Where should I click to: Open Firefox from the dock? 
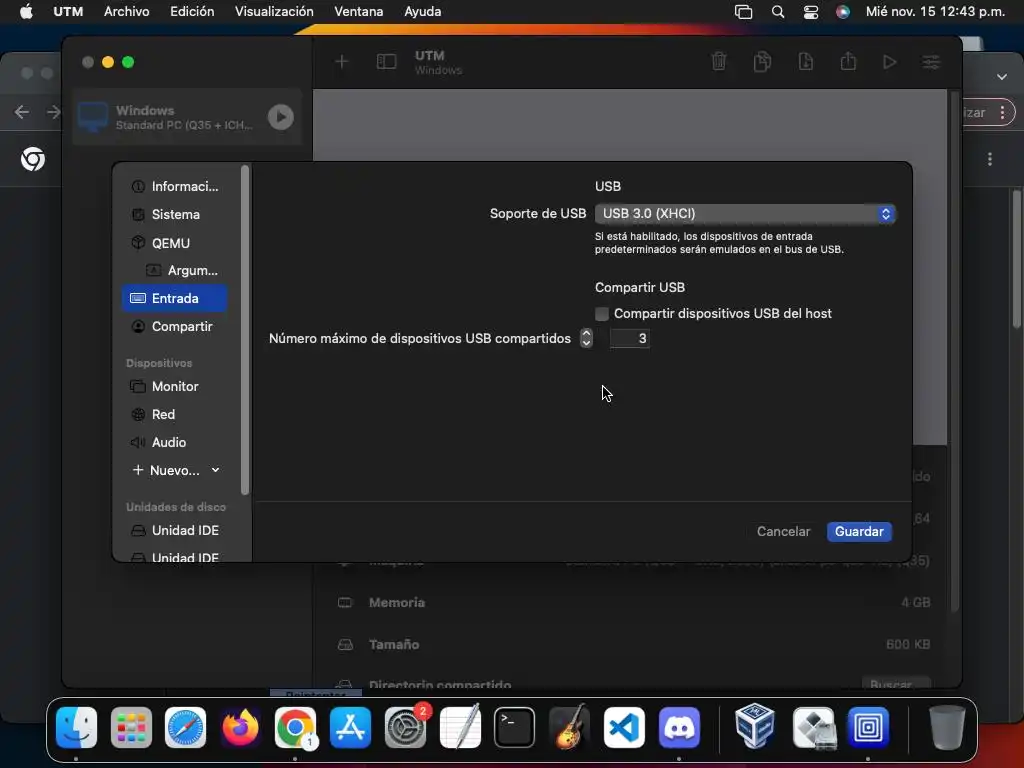(240, 728)
